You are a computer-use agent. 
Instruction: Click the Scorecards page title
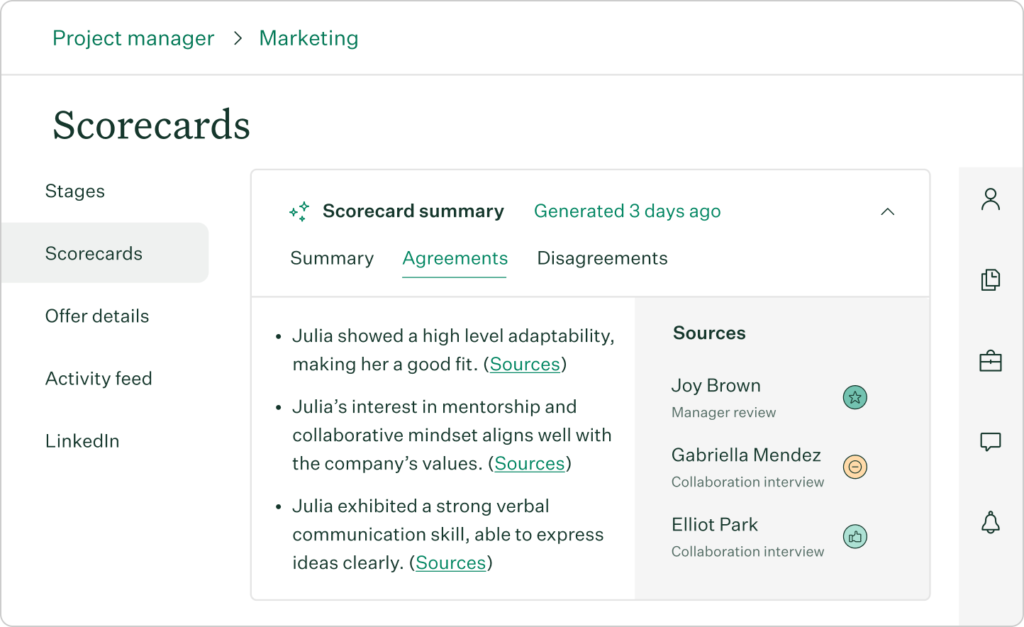pos(152,125)
